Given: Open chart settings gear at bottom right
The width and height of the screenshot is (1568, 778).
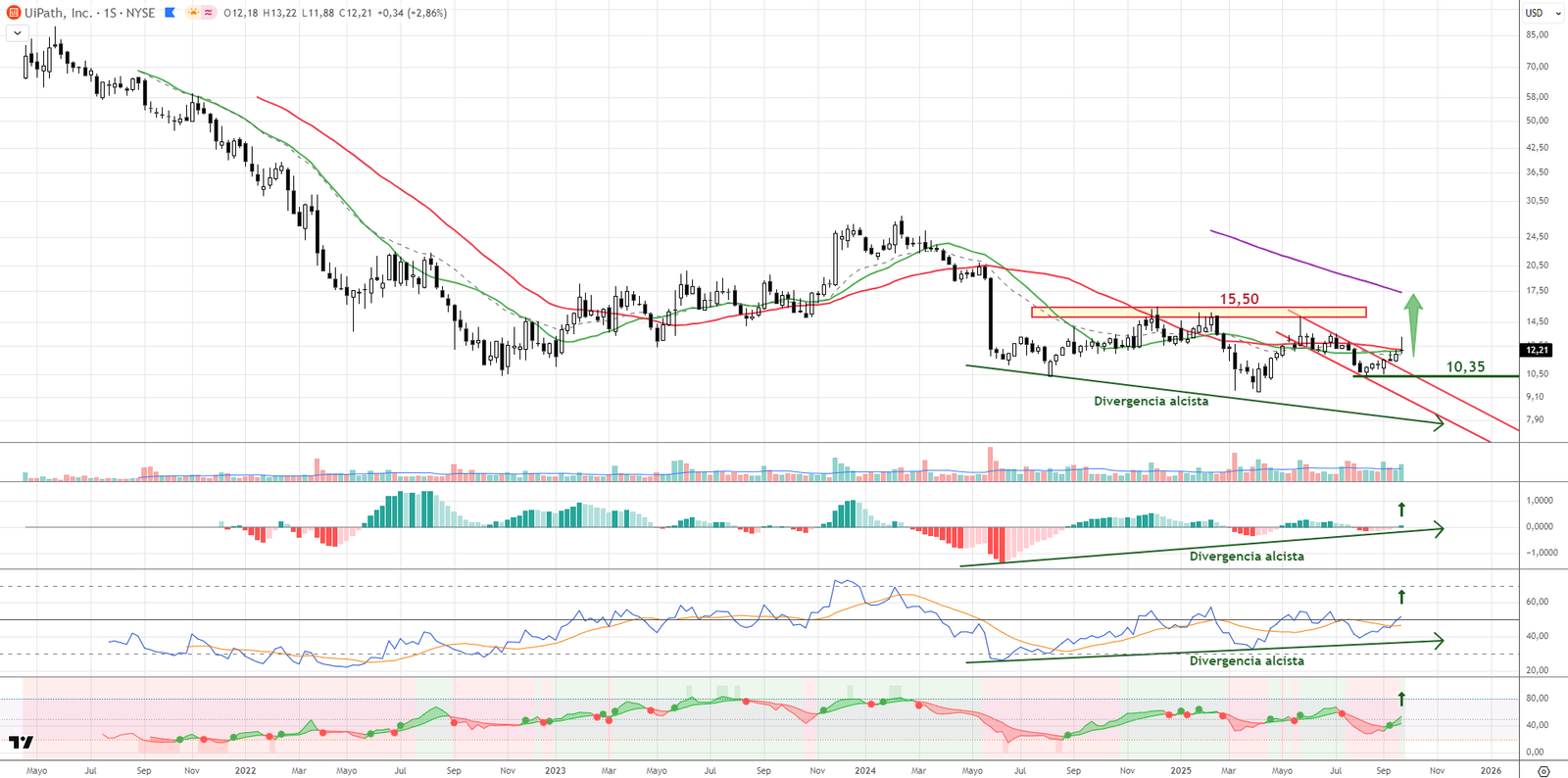Looking at the screenshot, I should [x=1543, y=771].
